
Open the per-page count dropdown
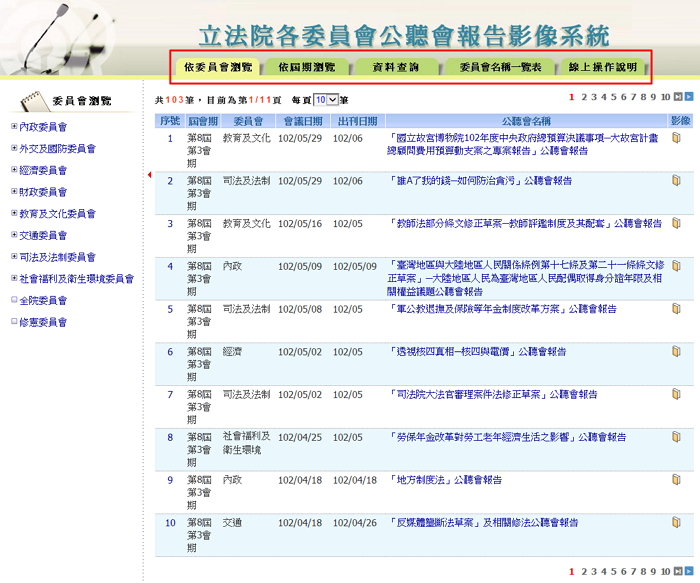[x=326, y=100]
